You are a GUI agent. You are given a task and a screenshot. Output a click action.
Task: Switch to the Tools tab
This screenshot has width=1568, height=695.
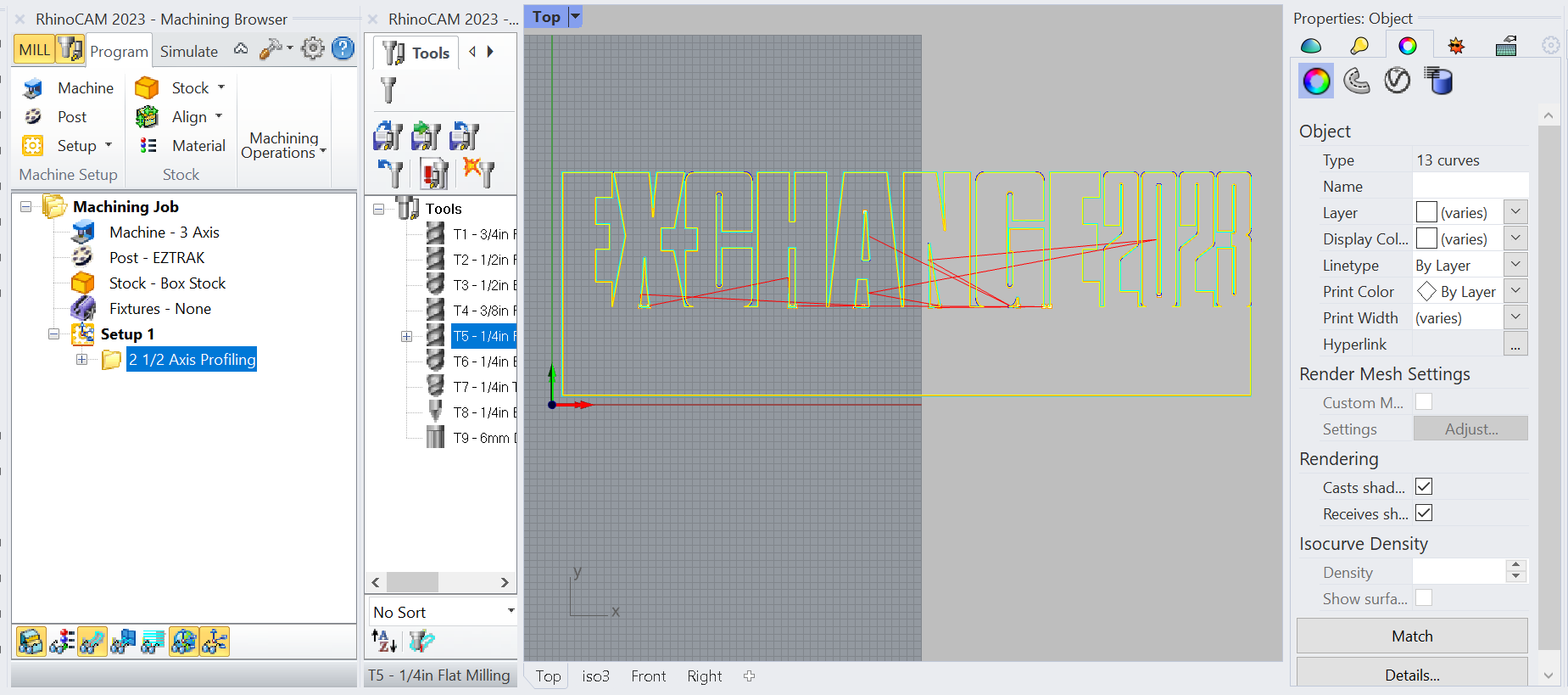click(416, 53)
